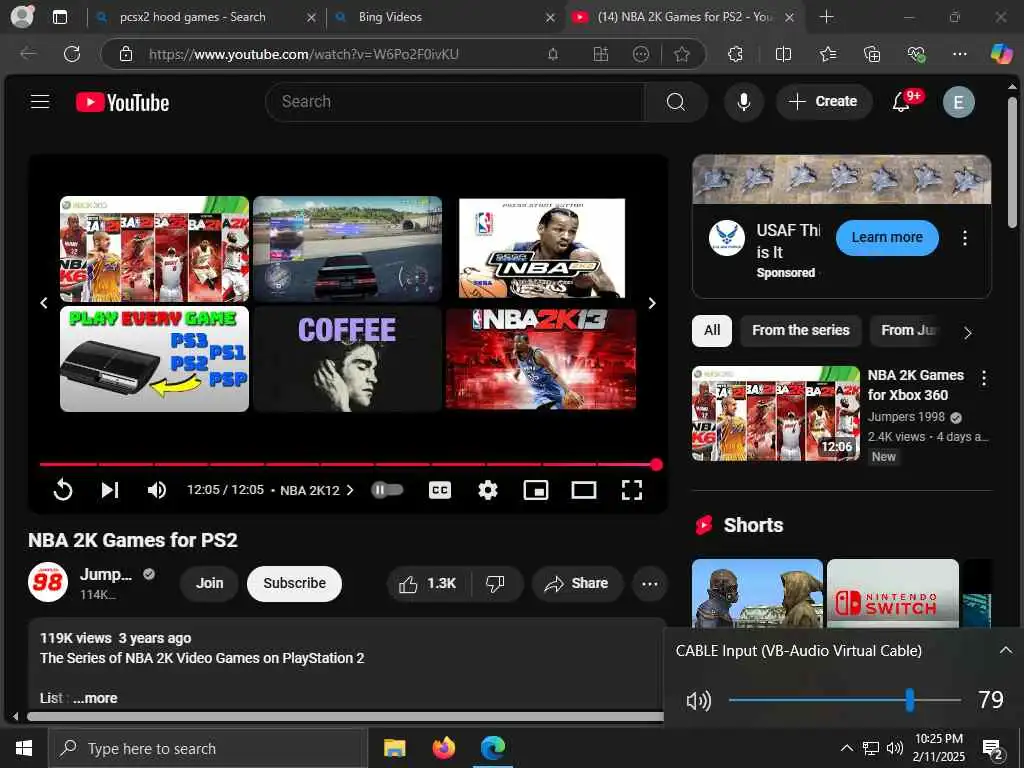Click the search magnifier button
The height and width of the screenshot is (768, 1024).
676,102
